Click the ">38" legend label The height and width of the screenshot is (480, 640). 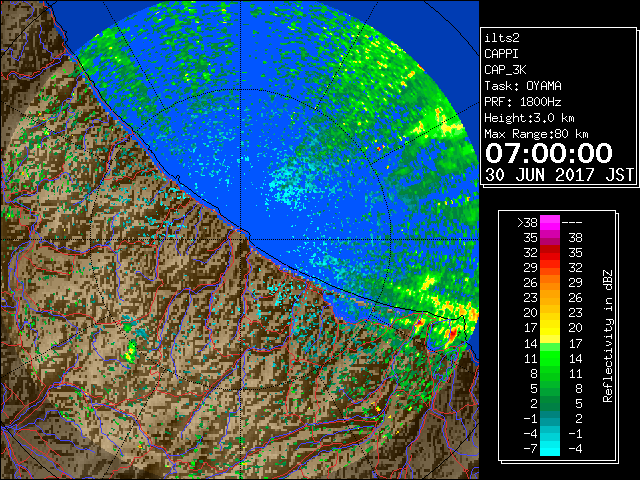pyautogui.click(x=527, y=223)
